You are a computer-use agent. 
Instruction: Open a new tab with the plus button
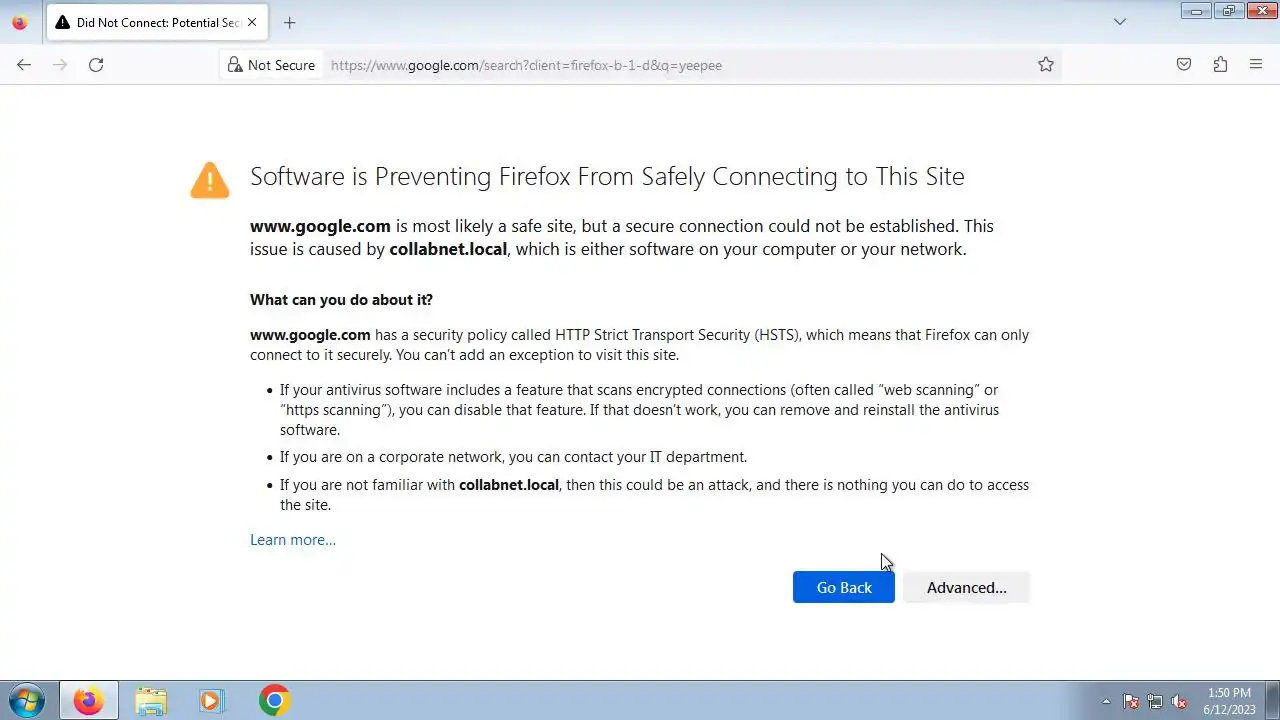289,22
